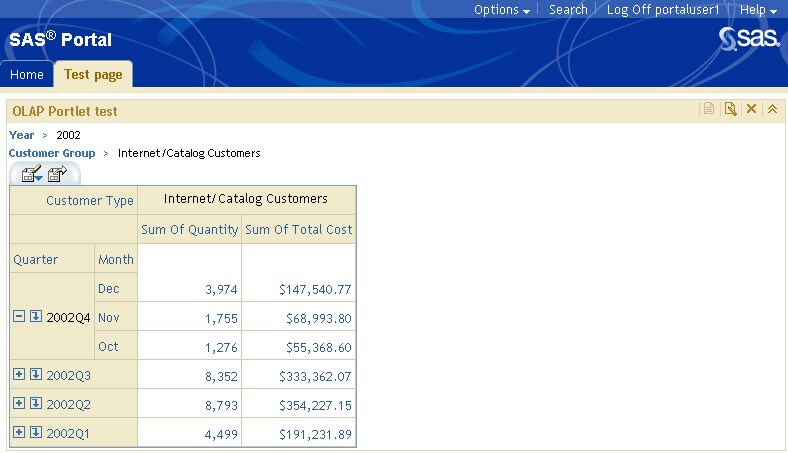The height and width of the screenshot is (453, 788).
Task: Drill down on 2002Q2
Action: pos(36,403)
